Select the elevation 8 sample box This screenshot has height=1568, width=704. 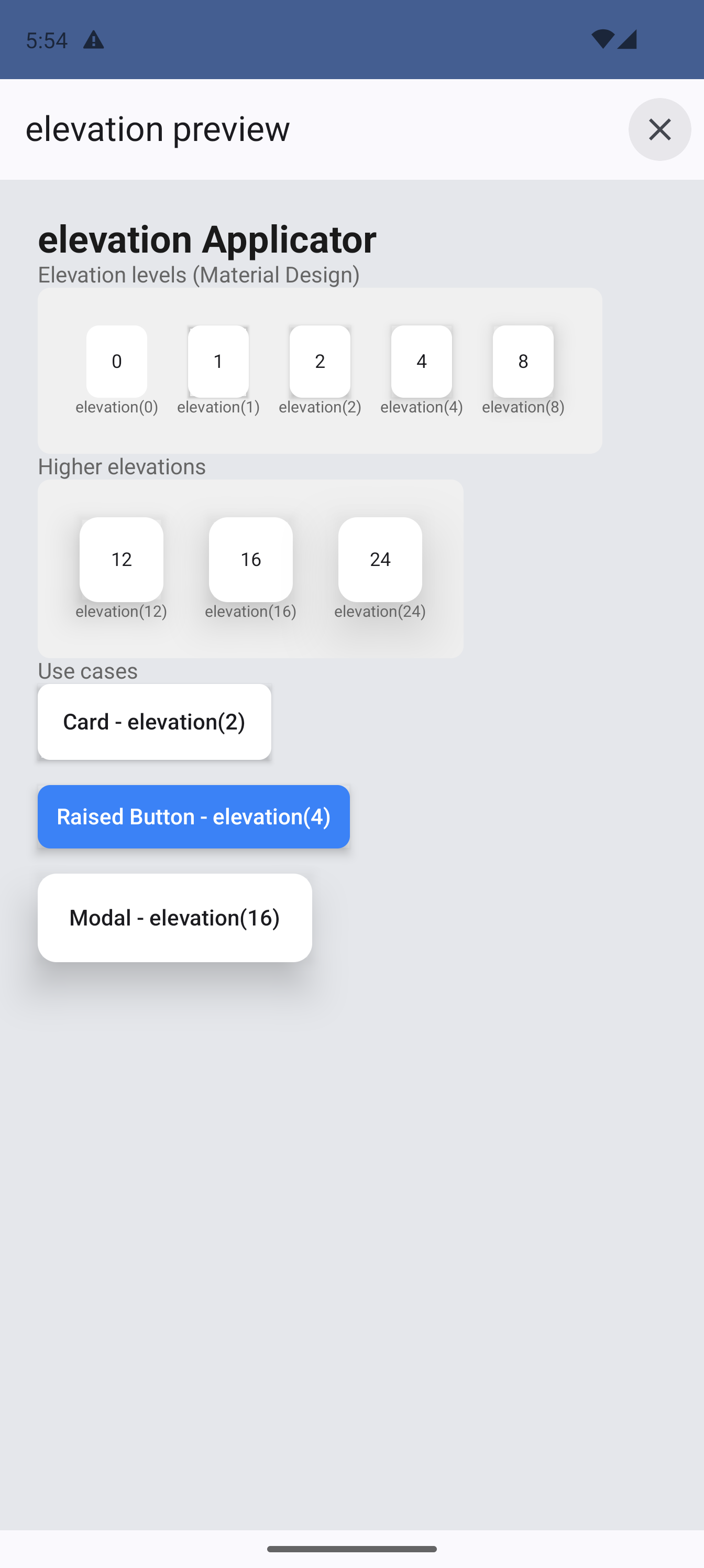(523, 361)
